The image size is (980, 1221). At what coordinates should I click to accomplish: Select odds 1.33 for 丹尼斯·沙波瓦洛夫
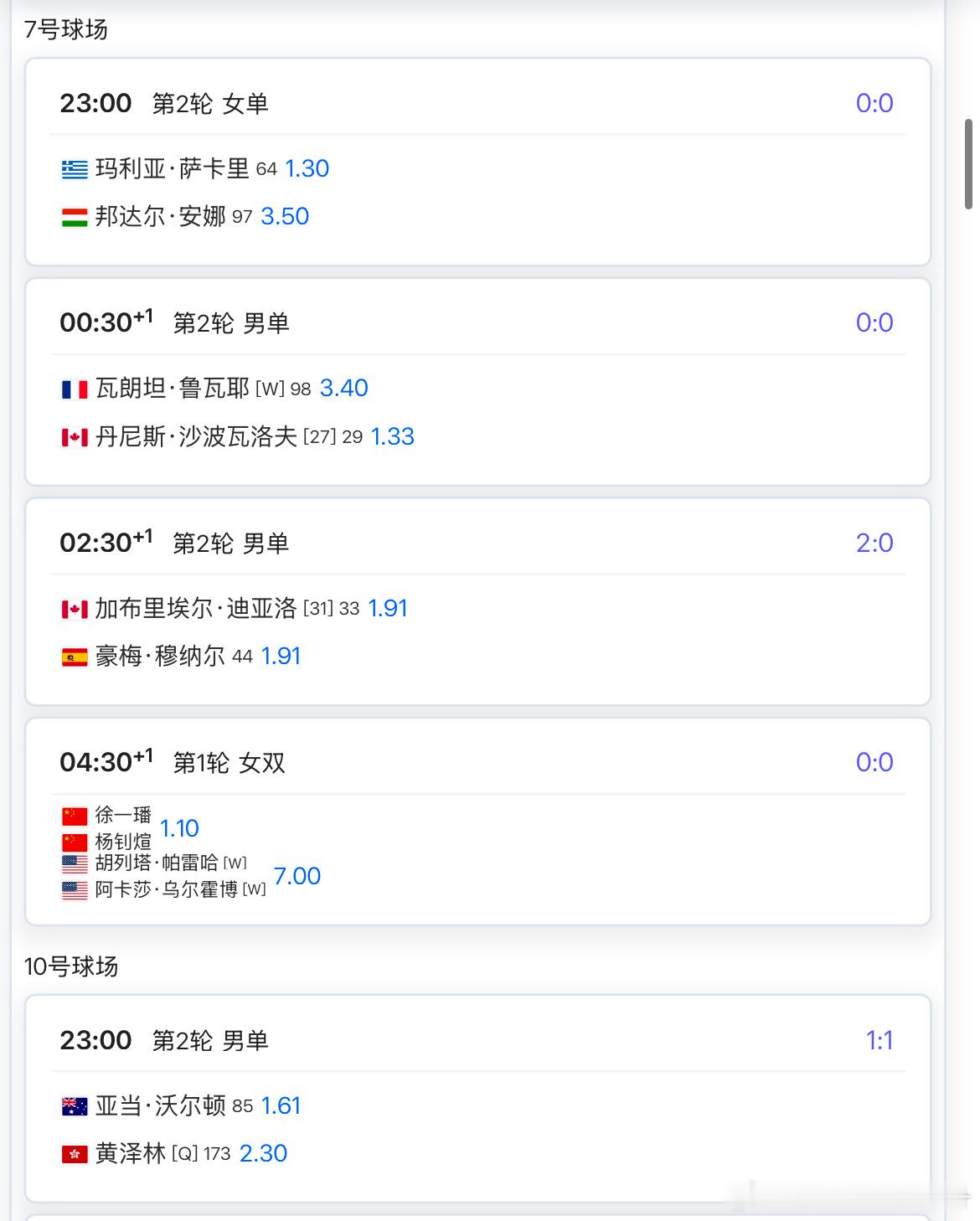click(393, 436)
